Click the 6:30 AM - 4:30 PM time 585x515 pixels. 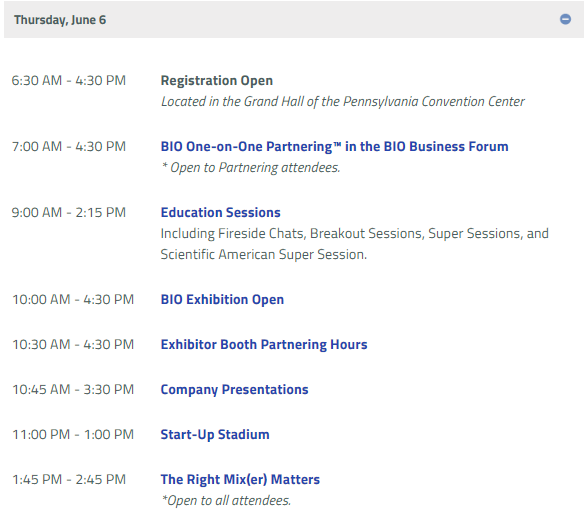69,81
